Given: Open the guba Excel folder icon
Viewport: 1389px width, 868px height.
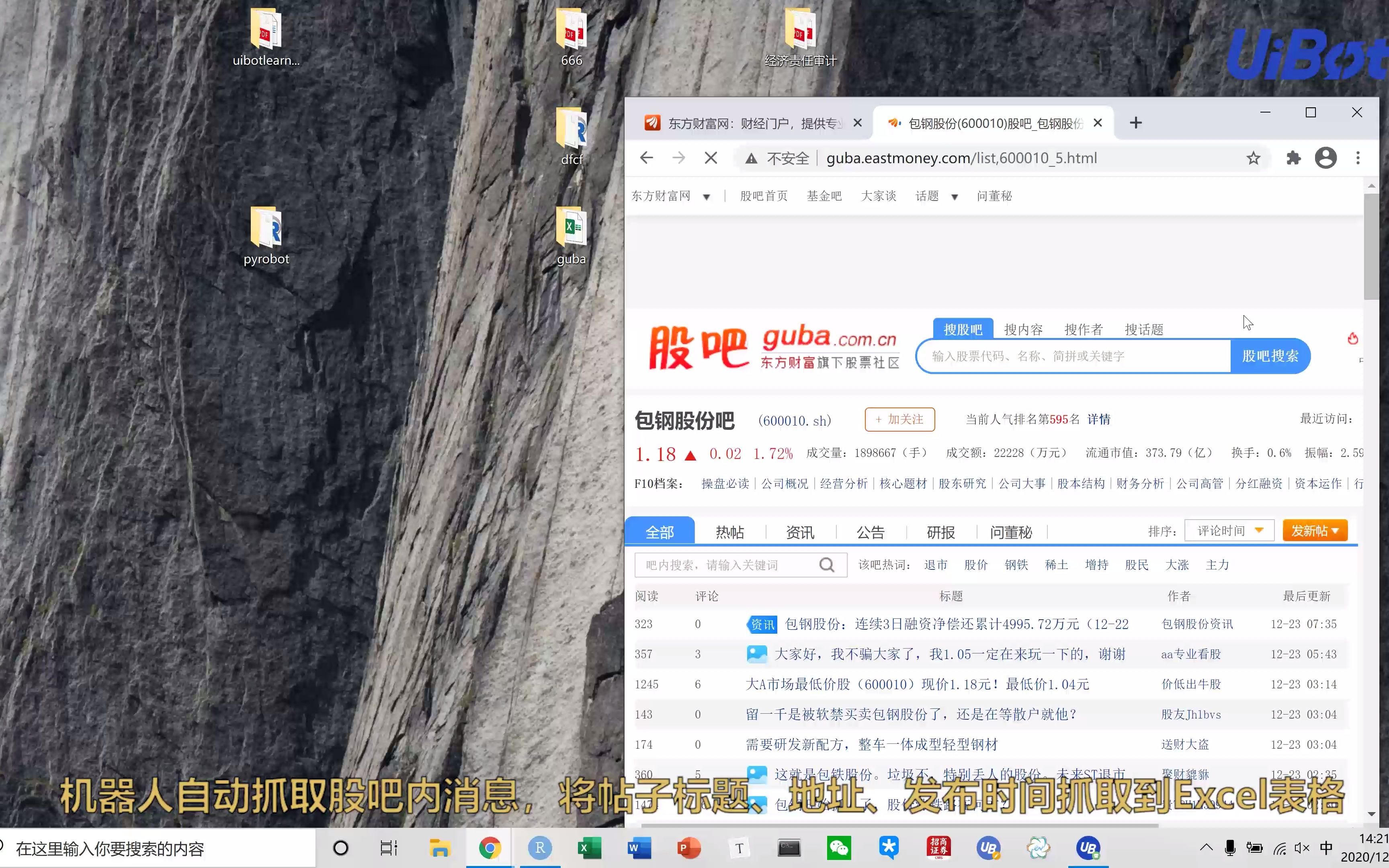Looking at the screenshot, I should 571,236.
